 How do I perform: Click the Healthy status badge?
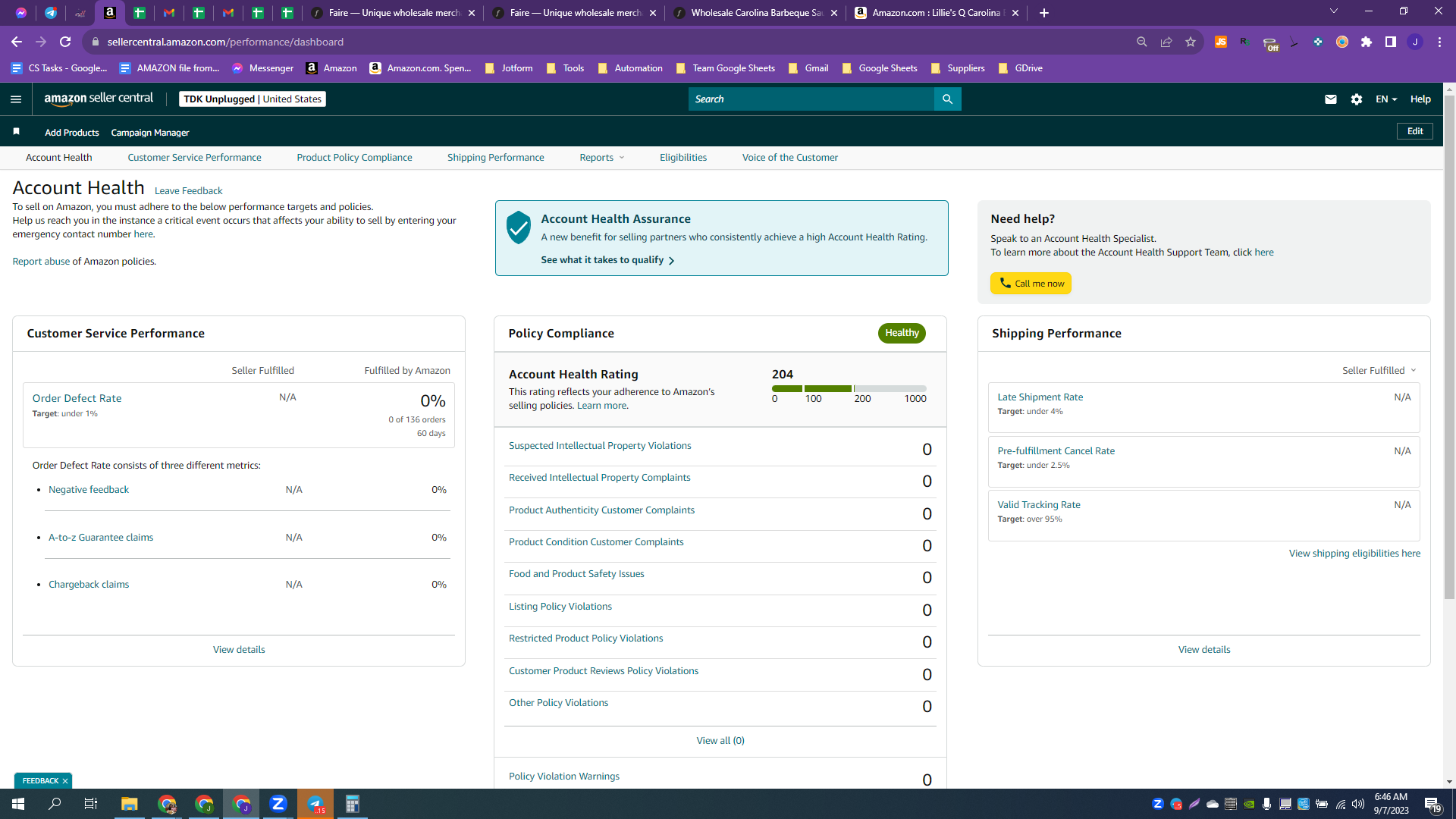902,333
